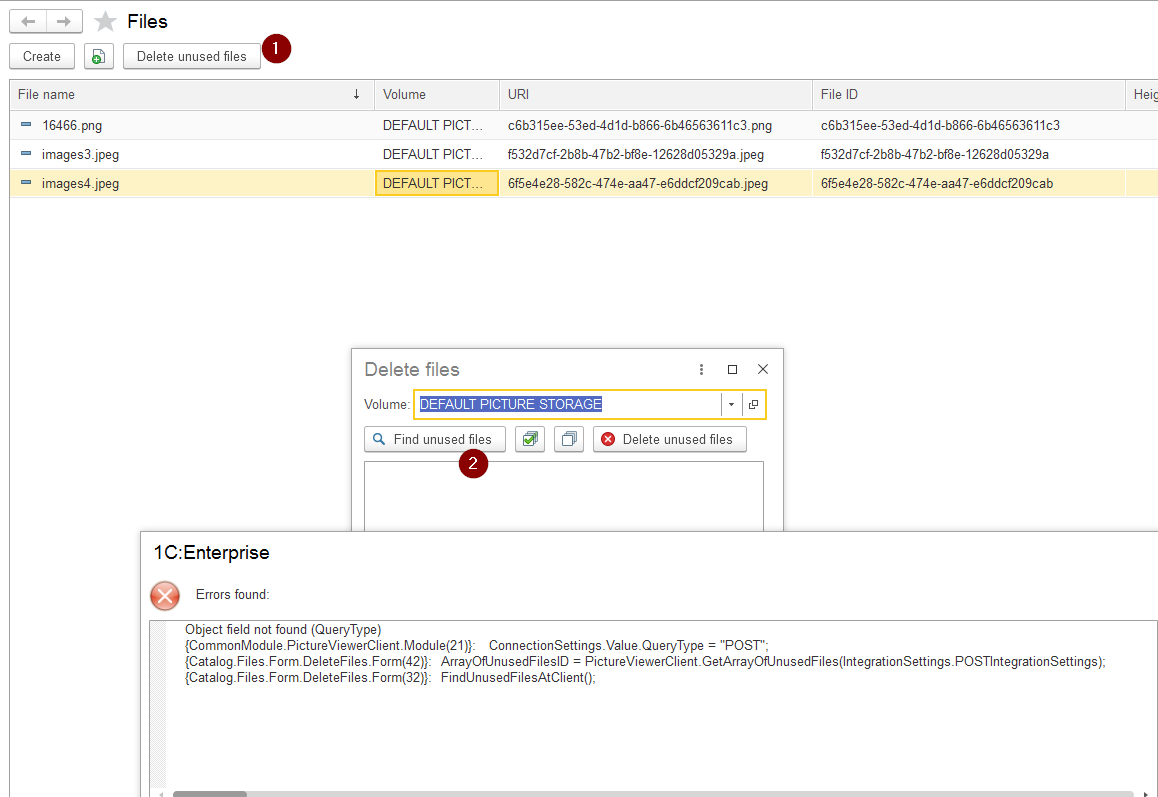Click the check all items icon
This screenshot has height=797, width=1158.
(530, 439)
